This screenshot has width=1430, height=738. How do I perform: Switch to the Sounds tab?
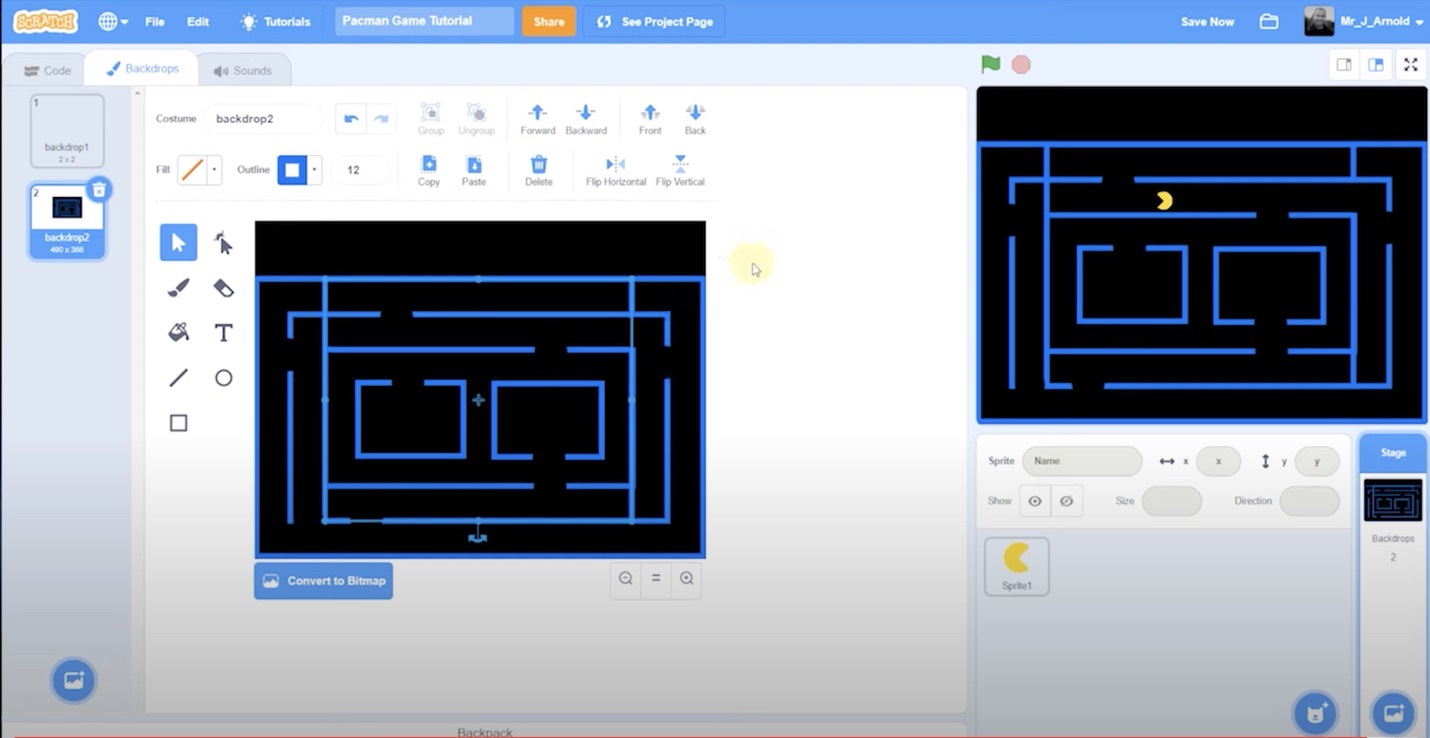[242, 70]
